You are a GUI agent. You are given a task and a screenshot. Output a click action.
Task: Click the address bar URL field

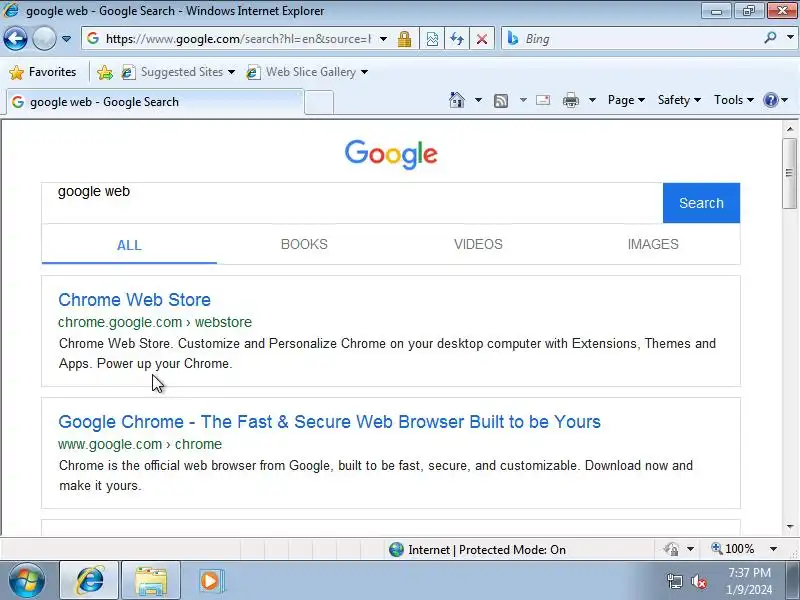pos(238,39)
